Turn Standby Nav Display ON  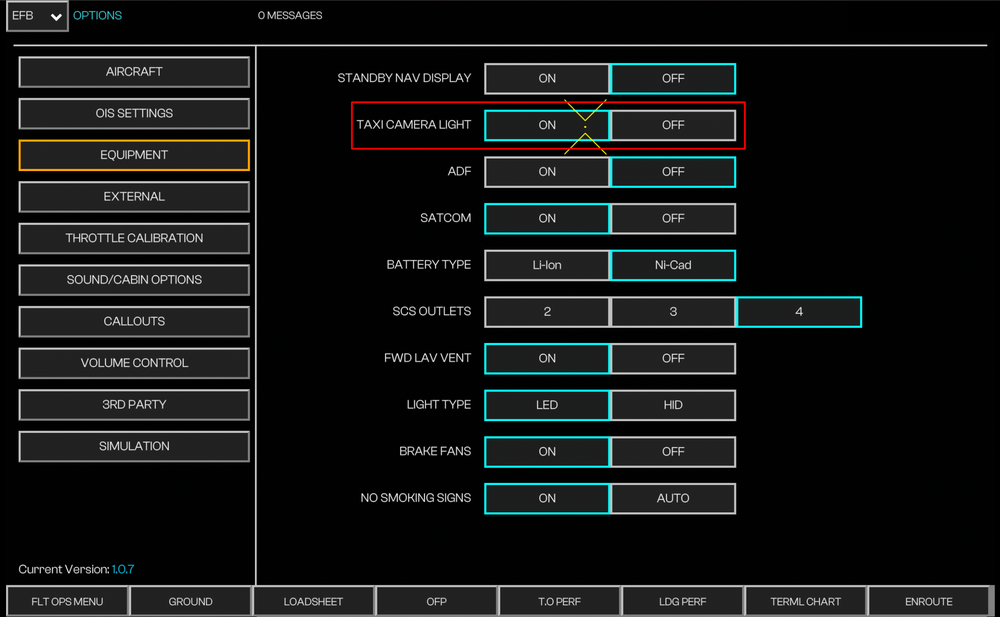tap(547, 79)
